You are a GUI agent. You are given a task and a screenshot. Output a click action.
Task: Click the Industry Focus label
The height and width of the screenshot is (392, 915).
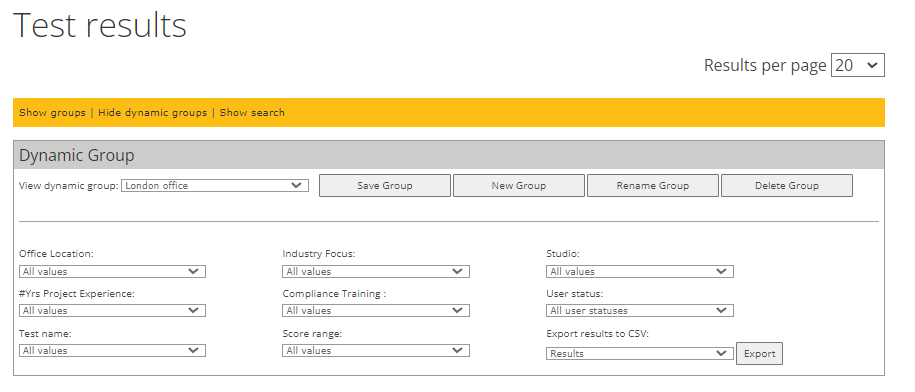point(319,254)
